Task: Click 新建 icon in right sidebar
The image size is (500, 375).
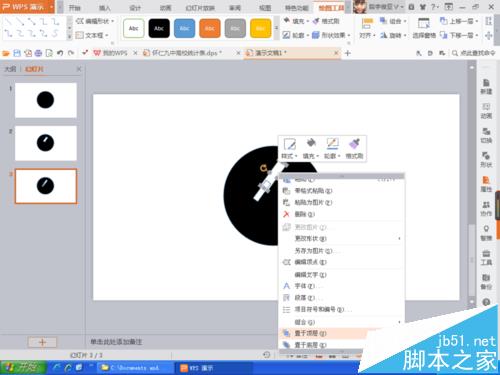Action: pos(486,86)
